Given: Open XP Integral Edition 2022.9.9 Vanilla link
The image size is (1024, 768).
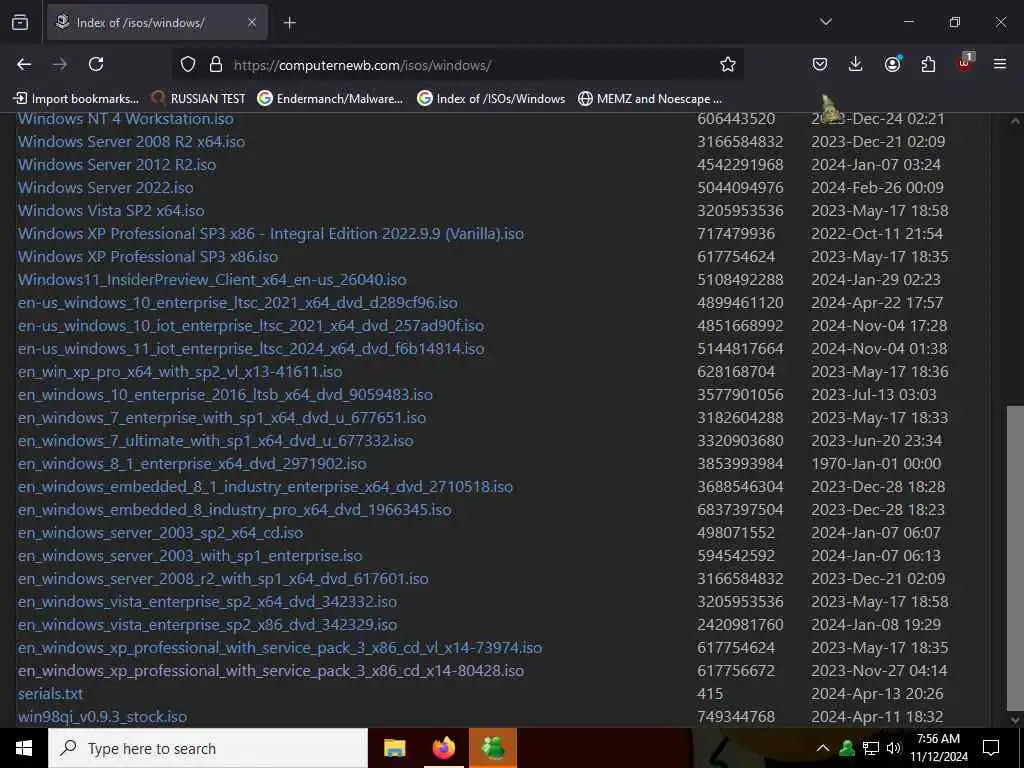Looking at the screenshot, I should [270, 234].
